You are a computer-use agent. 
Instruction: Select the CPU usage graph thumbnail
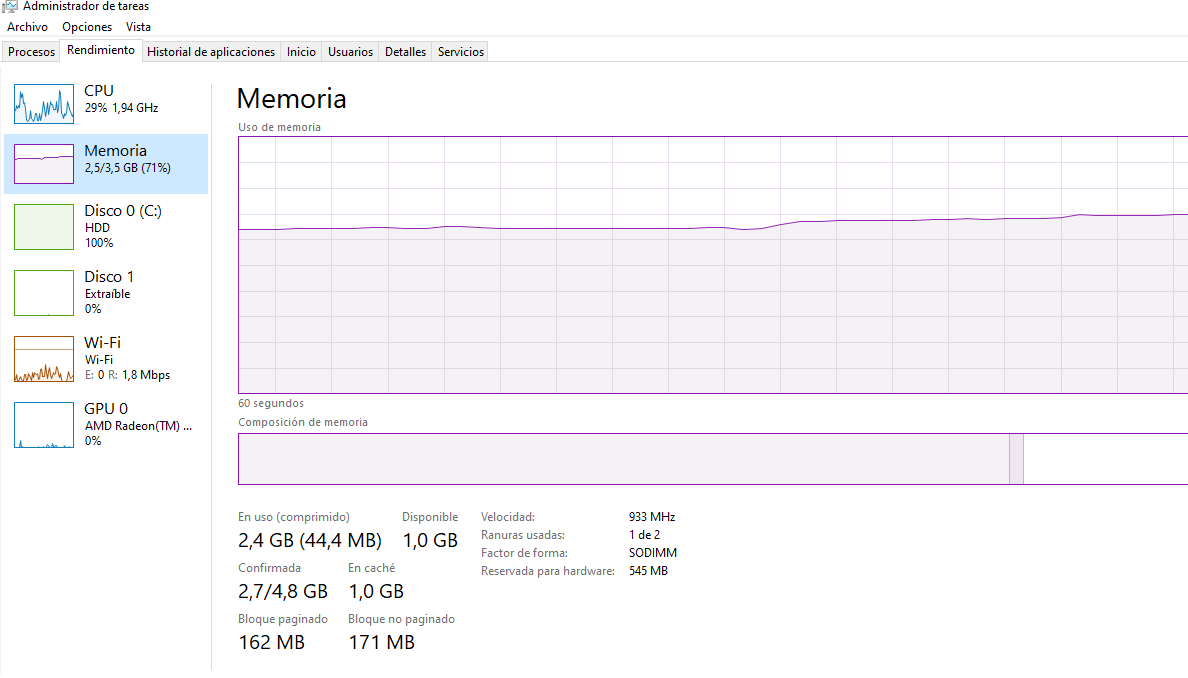(44, 103)
